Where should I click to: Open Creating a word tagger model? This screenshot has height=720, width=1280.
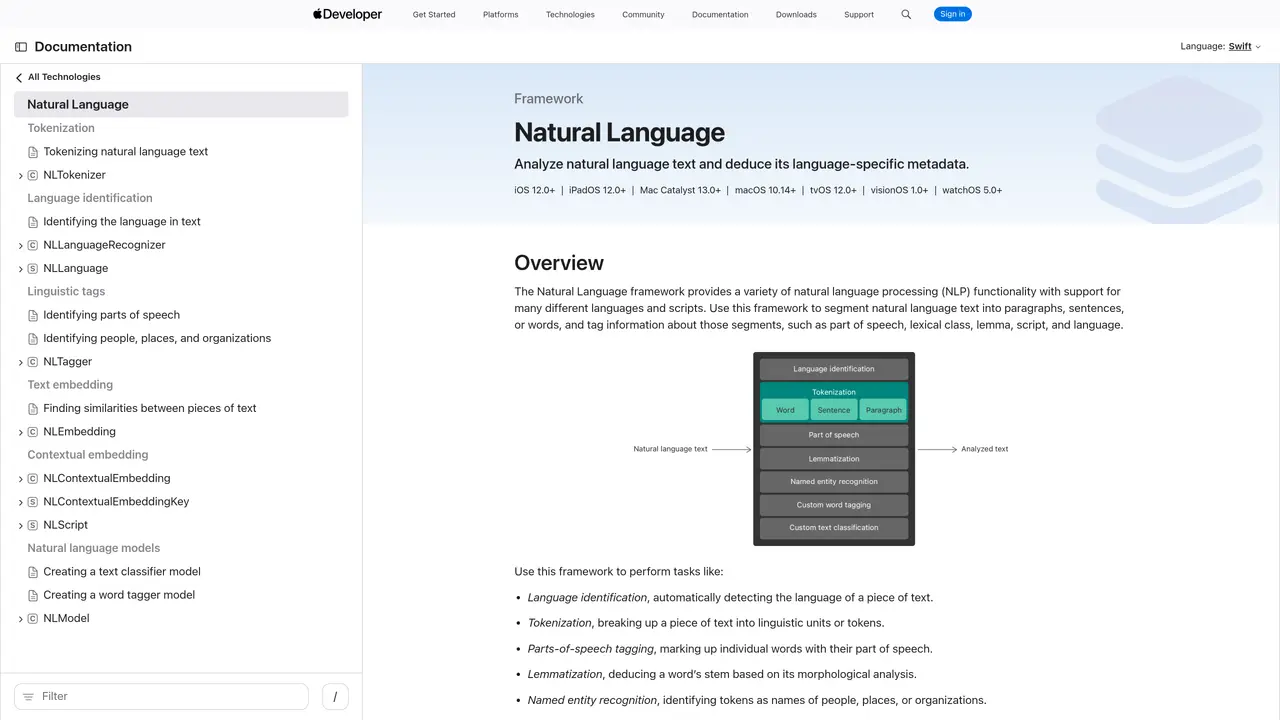pyautogui.click(x=119, y=595)
